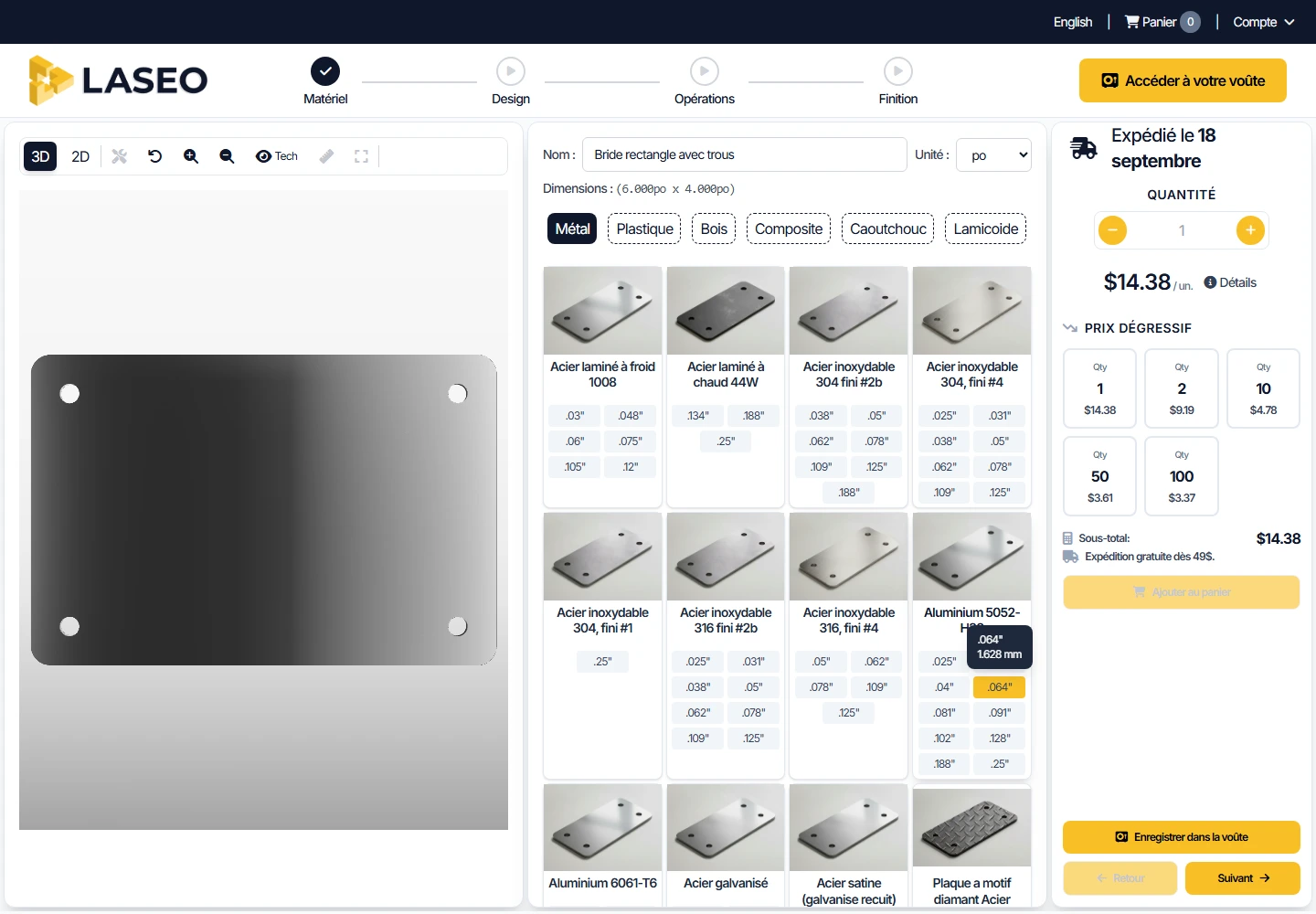The width and height of the screenshot is (1316, 914).
Task: Switch viewer to 3D mode
Action: click(40, 156)
